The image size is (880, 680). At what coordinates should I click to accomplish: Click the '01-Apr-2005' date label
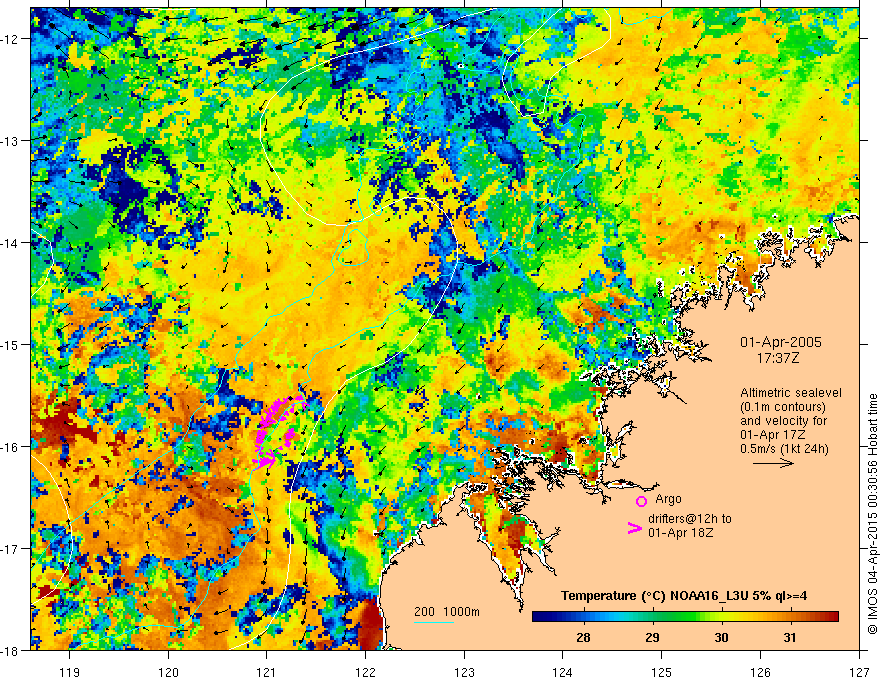[x=781, y=342]
